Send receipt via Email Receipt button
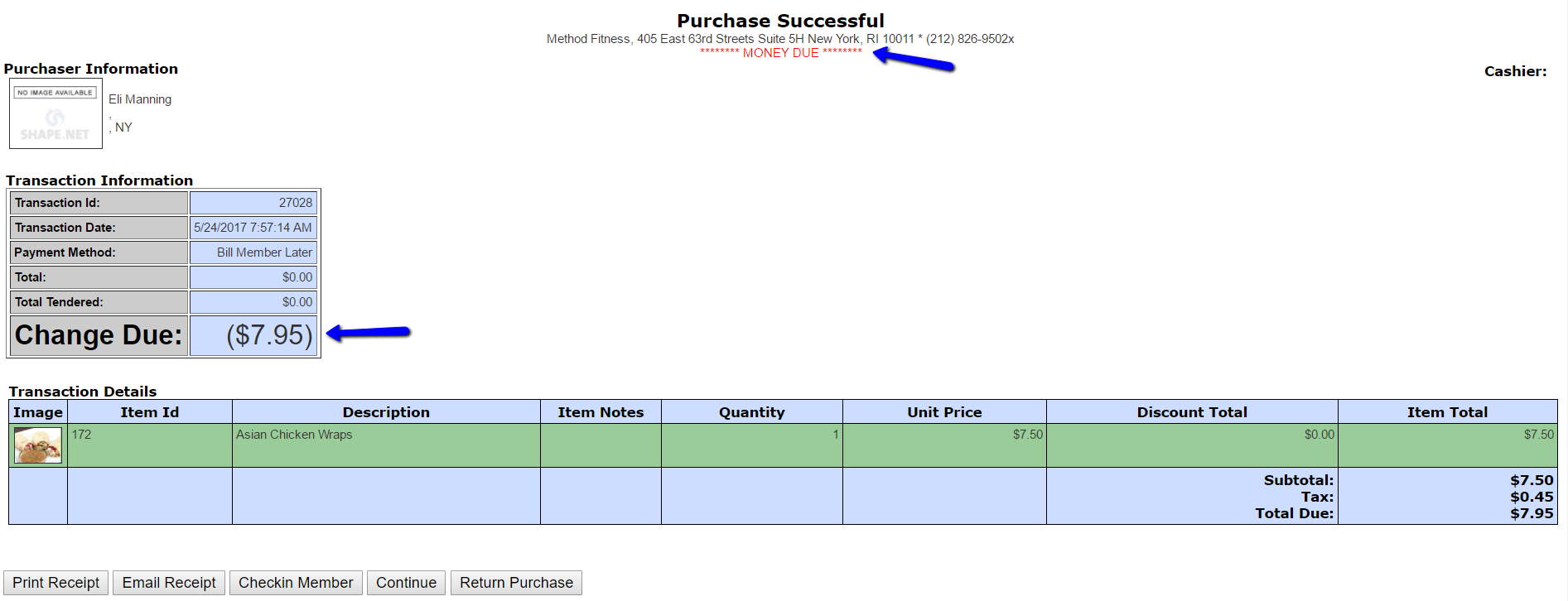Screen dimensions: 1568x601 169,583
